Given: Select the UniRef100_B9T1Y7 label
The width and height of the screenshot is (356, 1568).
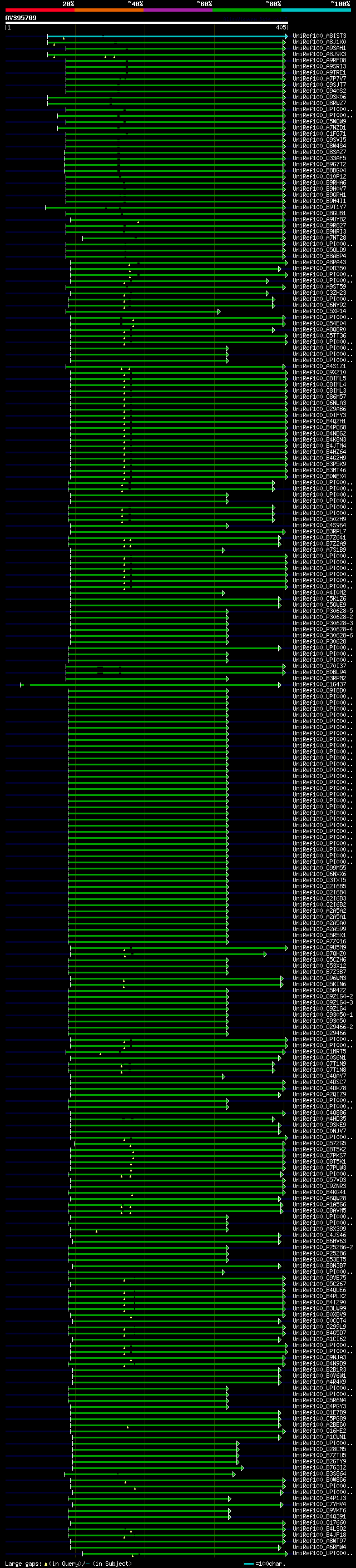Looking at the screenshot, I should pos(319,207).
